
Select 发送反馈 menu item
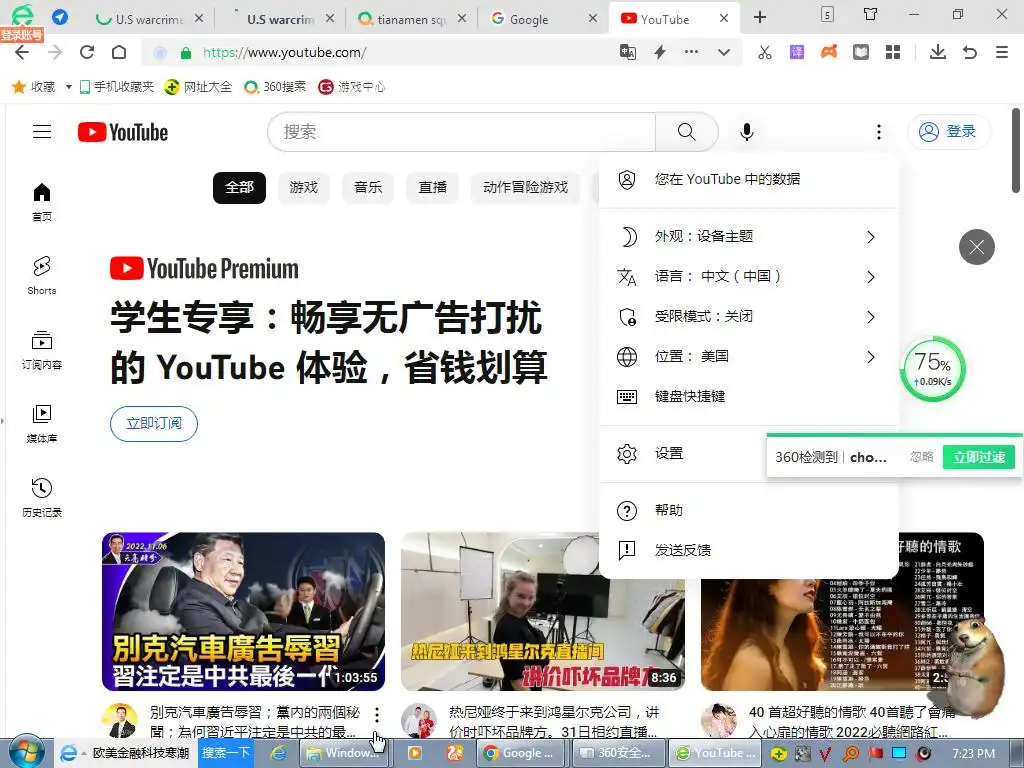click(x=748, y=550)
